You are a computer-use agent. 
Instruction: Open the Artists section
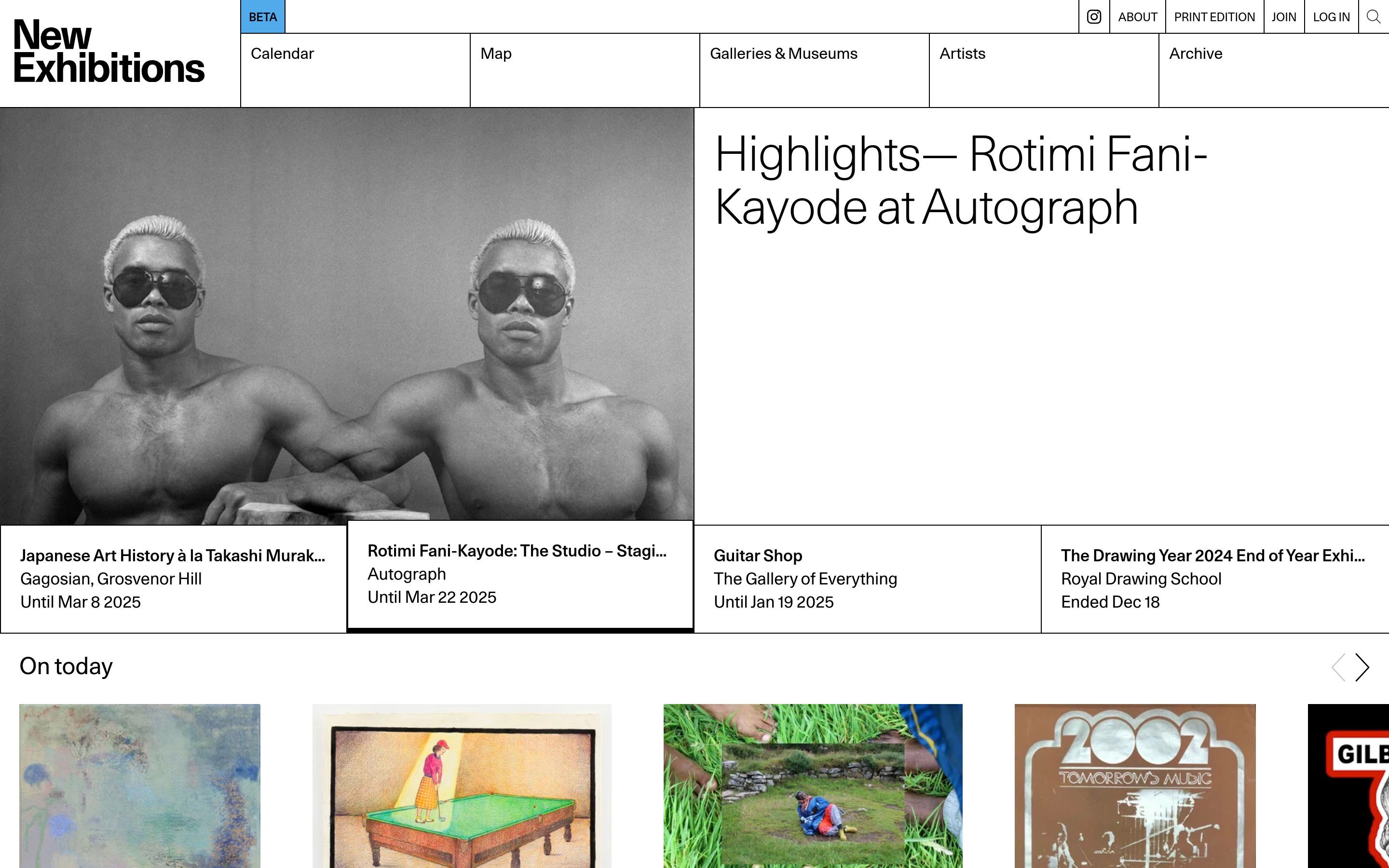point(1044,70)
